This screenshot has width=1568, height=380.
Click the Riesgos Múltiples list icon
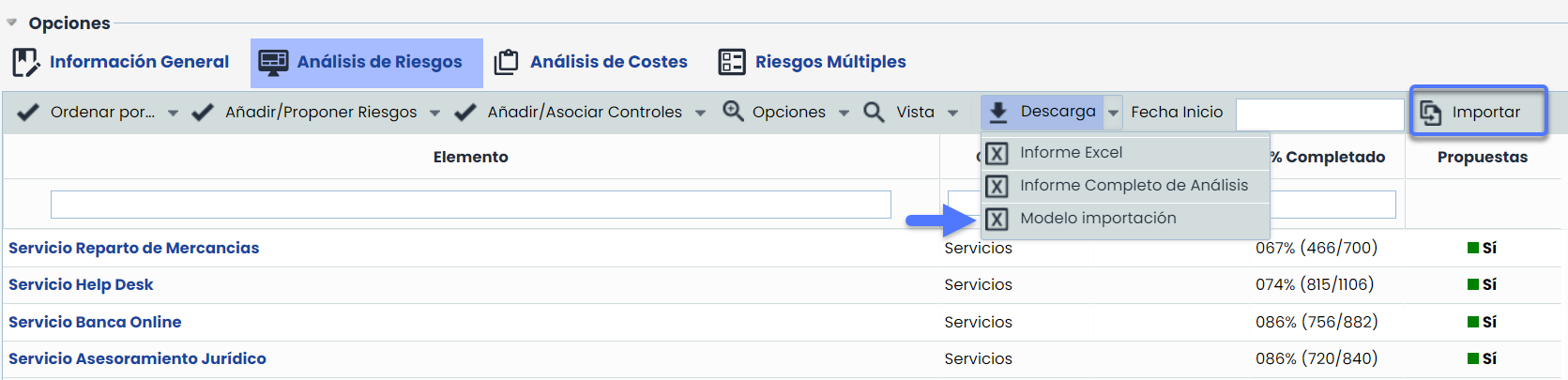point(732,62)
